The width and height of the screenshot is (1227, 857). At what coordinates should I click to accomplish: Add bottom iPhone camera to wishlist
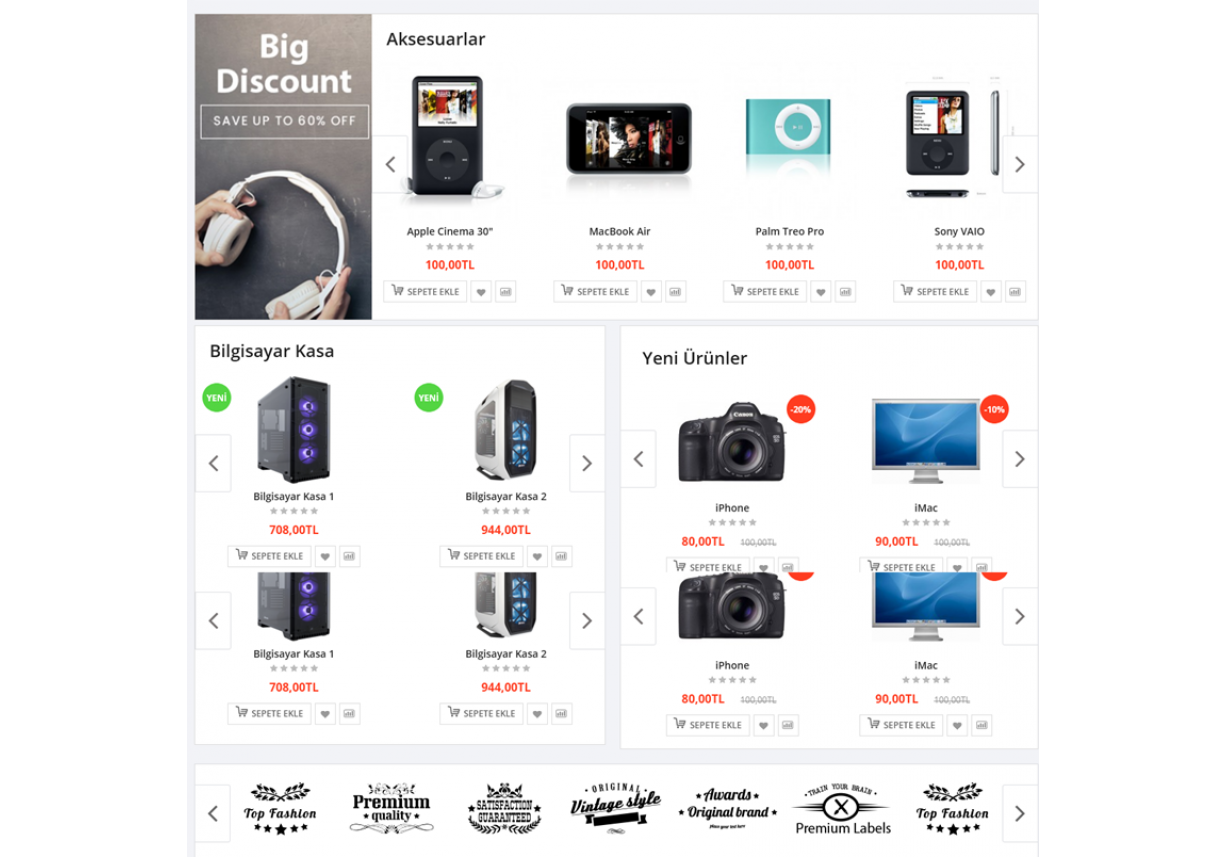pos(764,725)
